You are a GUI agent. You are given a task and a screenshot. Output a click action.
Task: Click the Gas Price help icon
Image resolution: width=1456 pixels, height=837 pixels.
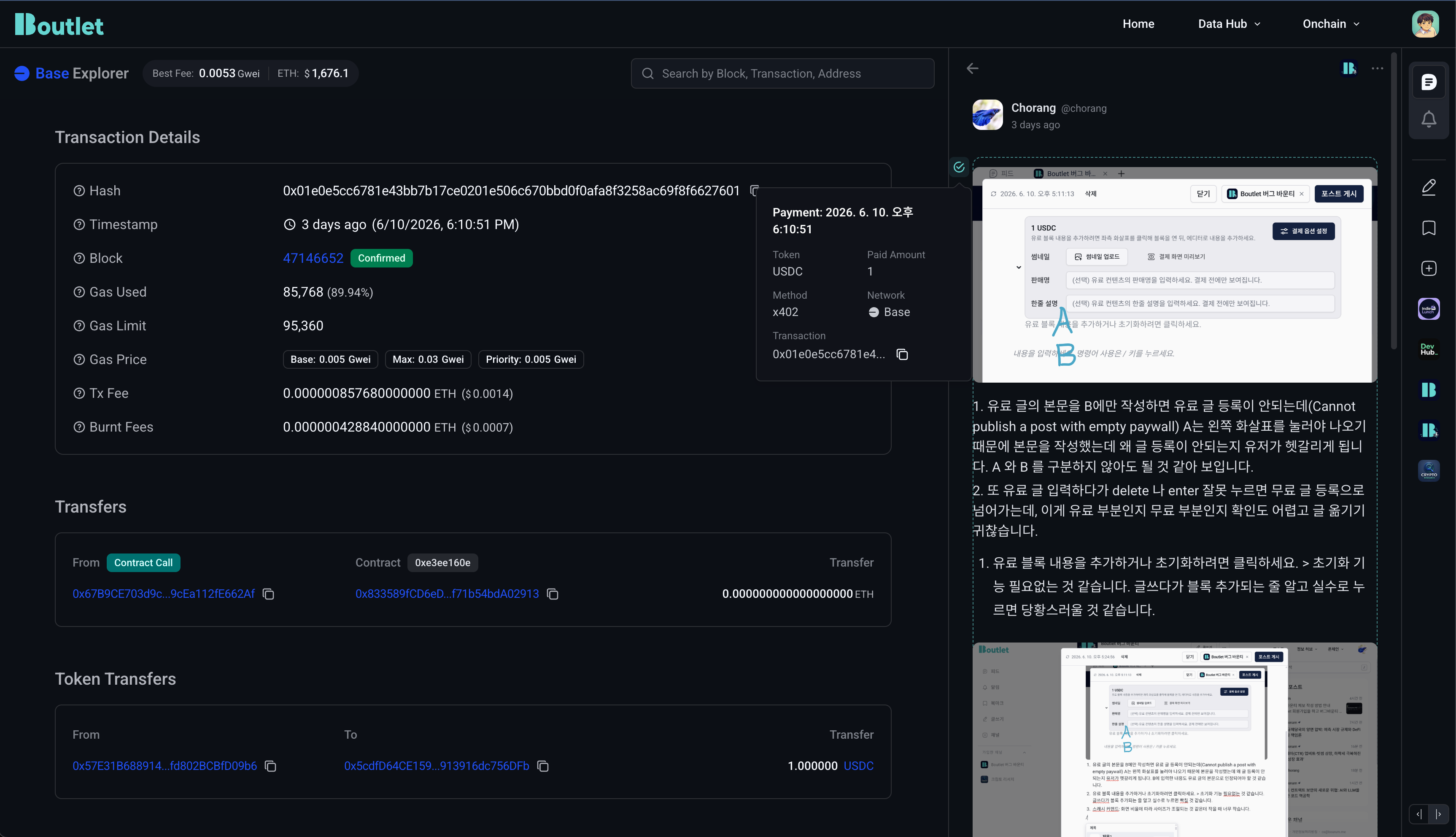point(79,360)
